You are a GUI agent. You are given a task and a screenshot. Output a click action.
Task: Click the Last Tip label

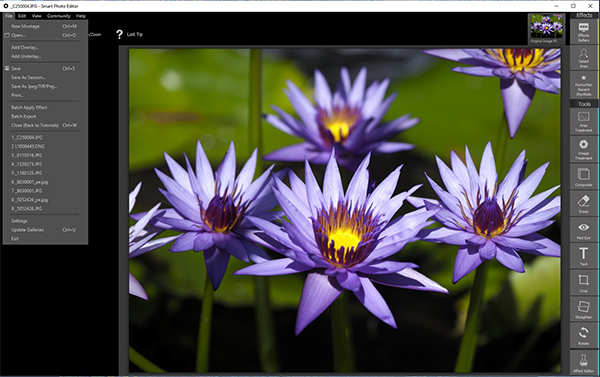point(135,34)
